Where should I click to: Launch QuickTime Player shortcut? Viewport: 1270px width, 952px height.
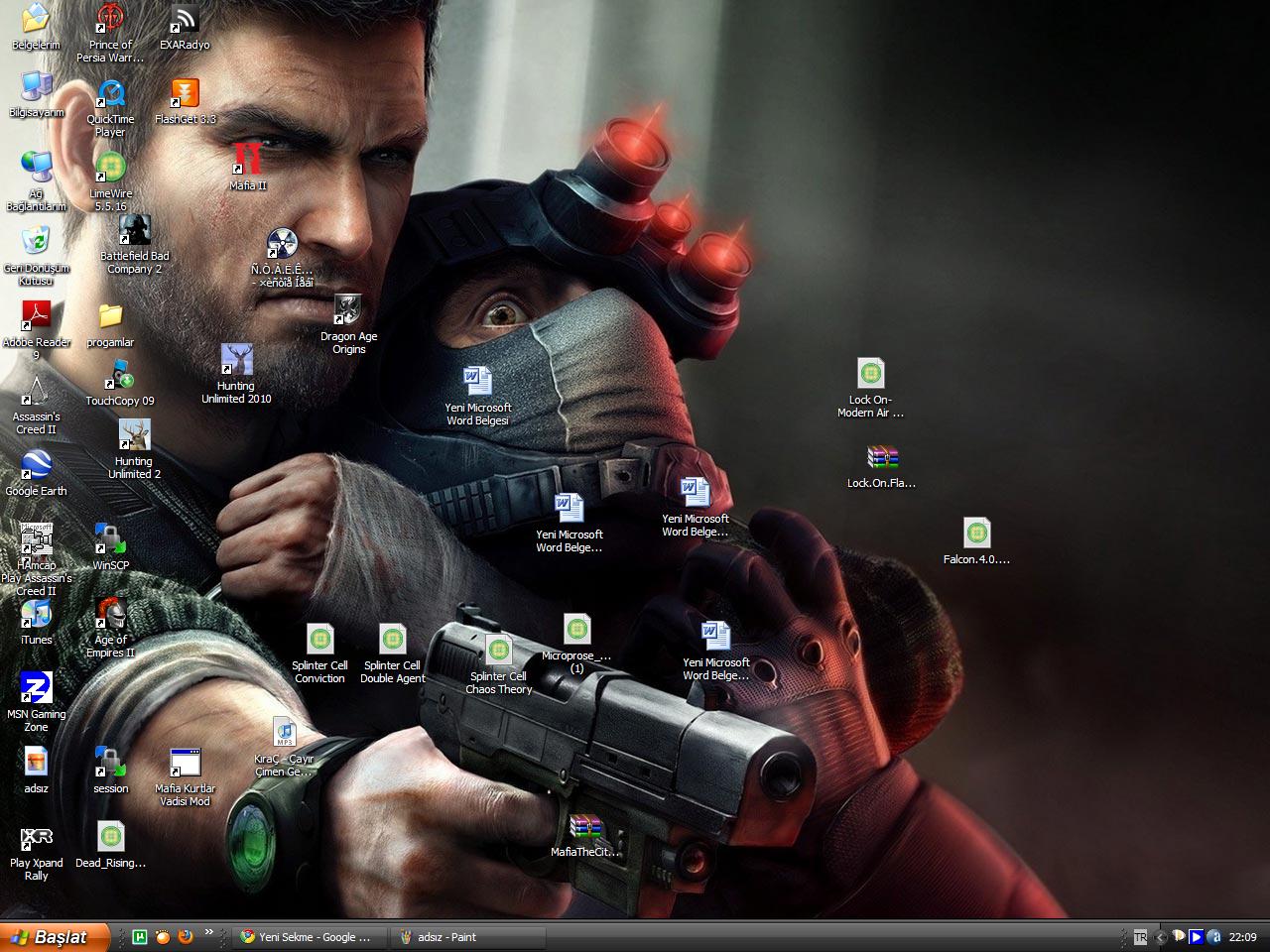point(110,93)
